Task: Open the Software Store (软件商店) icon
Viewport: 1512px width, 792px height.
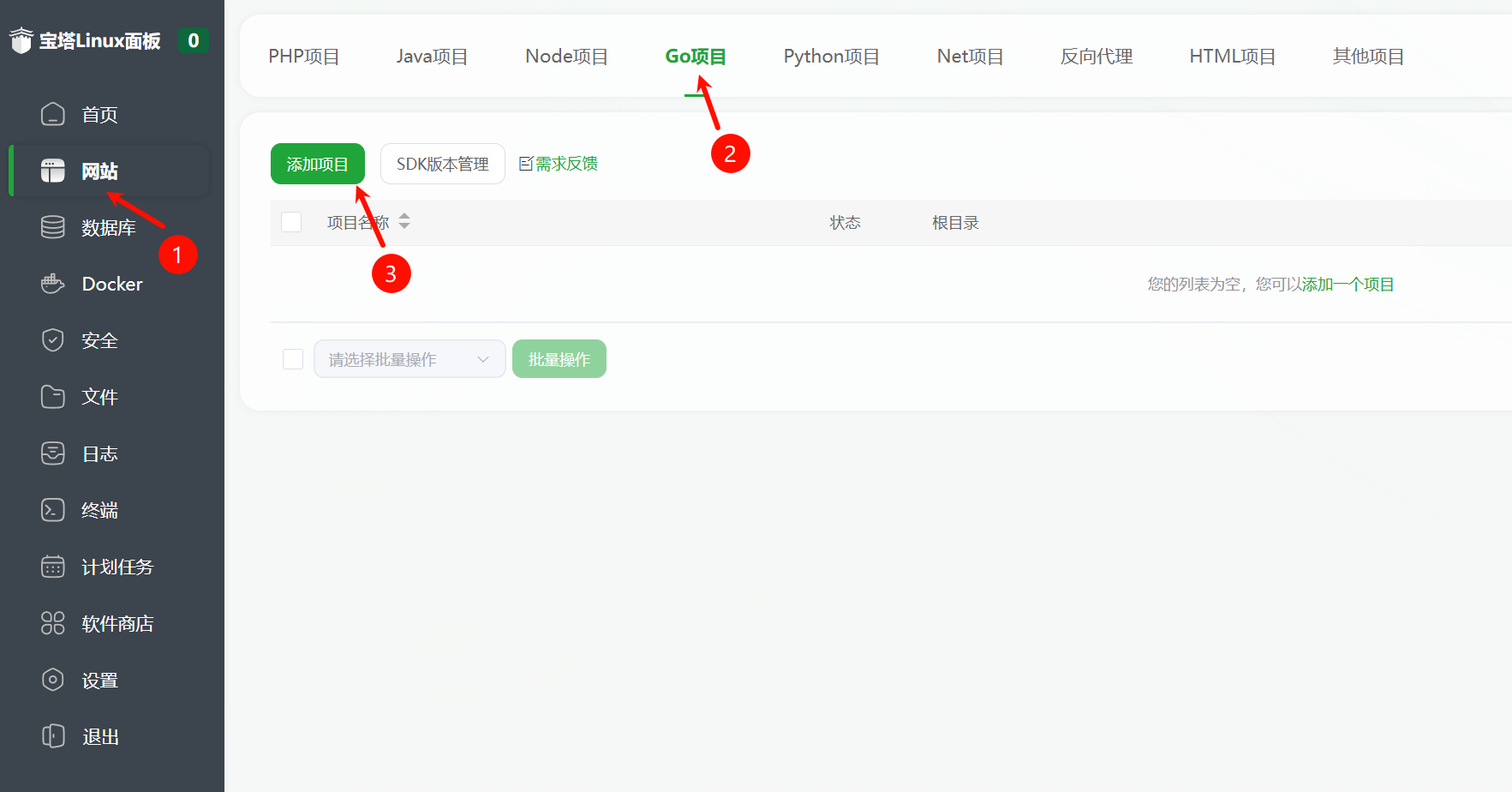Action: point(53,623)
